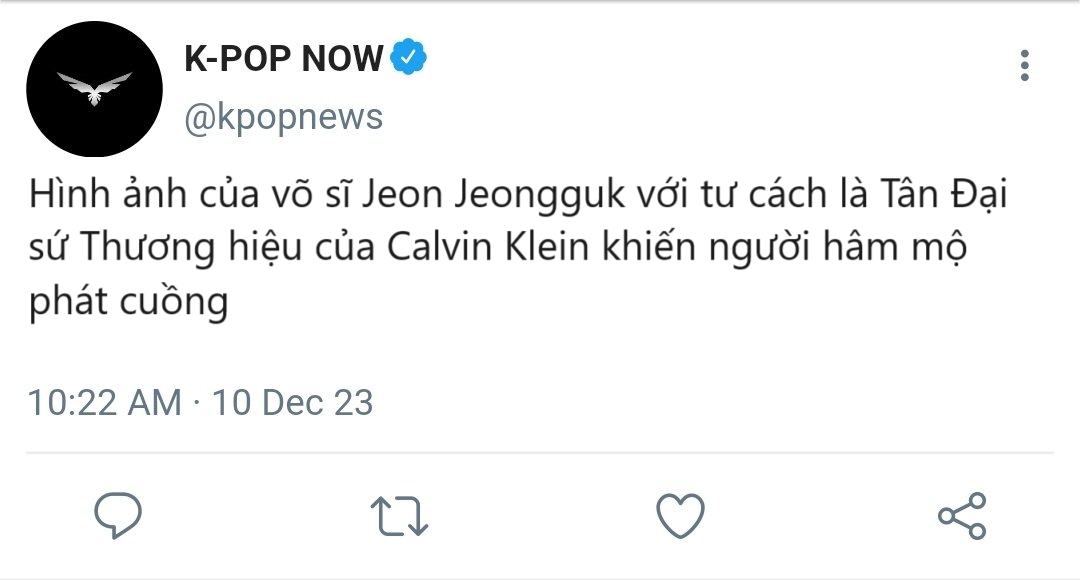Open the K-POP NOW profile picture
Image resolution: width=1080 pixels, height=580 pixels.
coord(94,89)
